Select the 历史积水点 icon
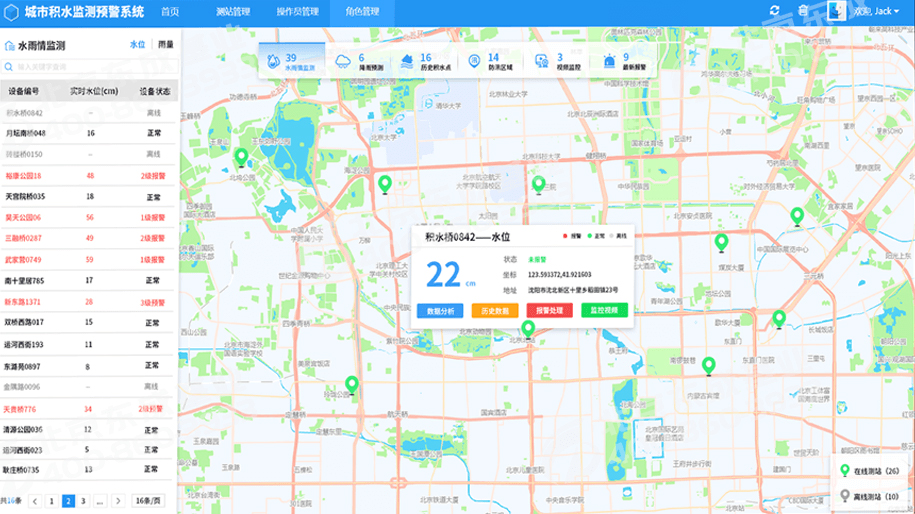The image size is (915, 514). coord(407,62)
